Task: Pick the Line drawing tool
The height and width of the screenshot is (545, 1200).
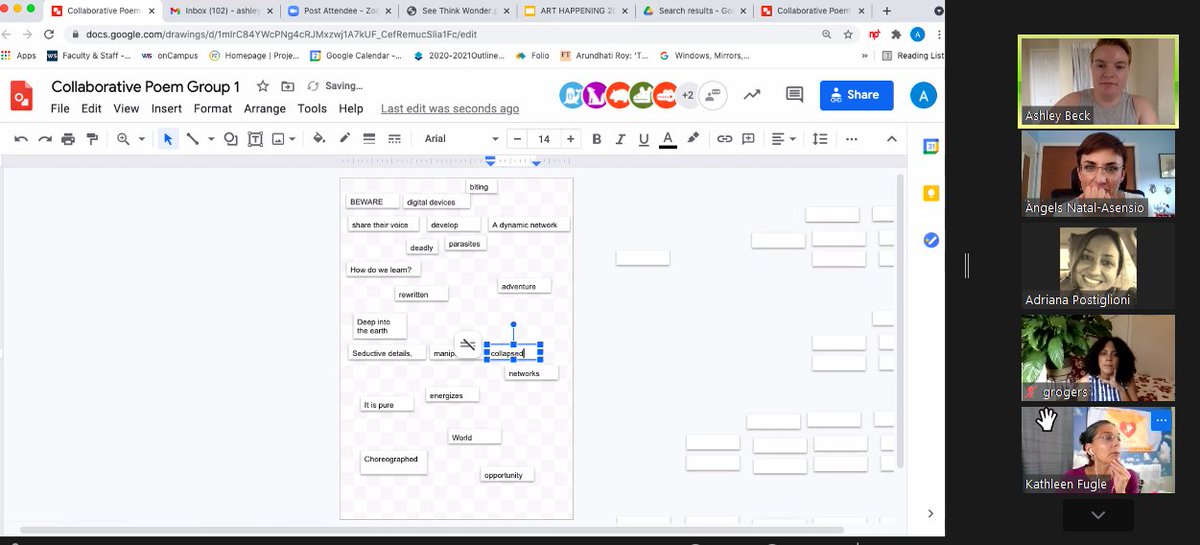Action: [x=192, y=139]
